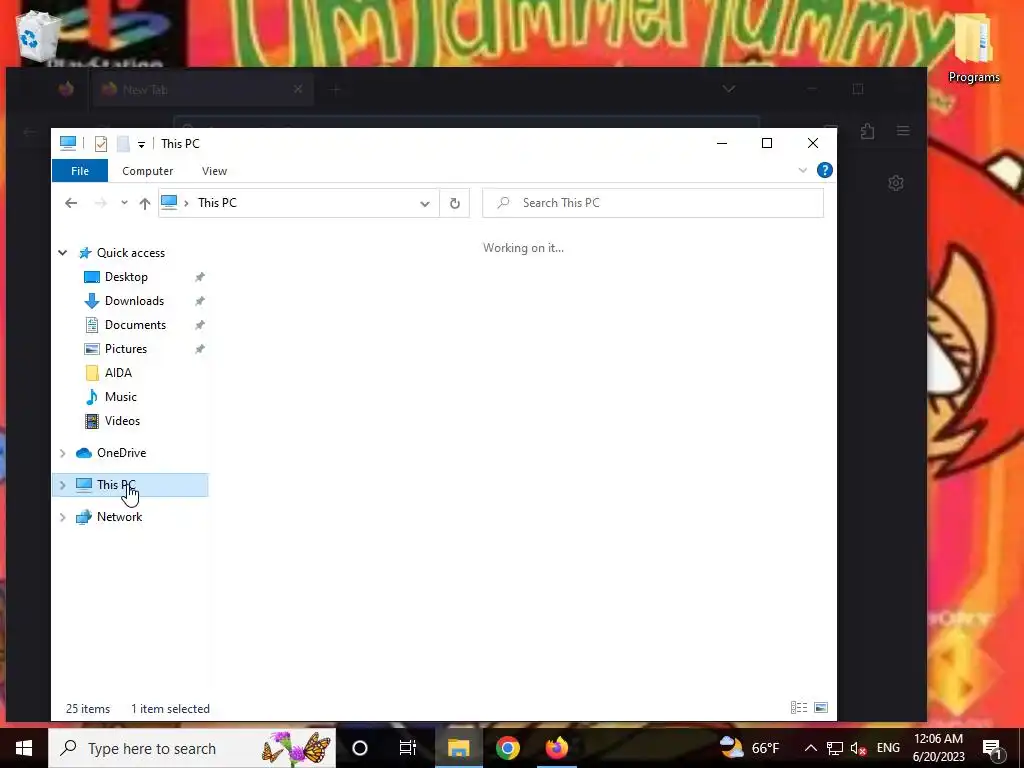1024x768 pixels.
Task: Click the pin icon beside Desktop
Action: coord(200,277)
